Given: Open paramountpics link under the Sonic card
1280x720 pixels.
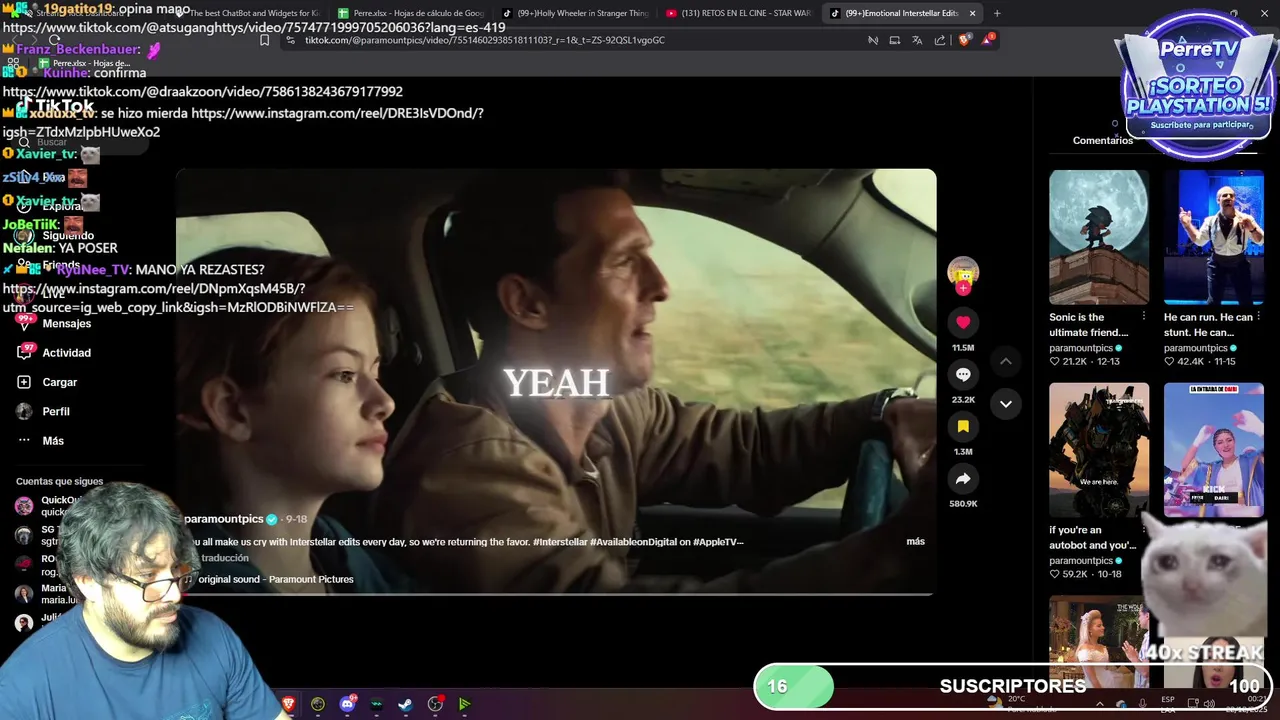Looking at the screenshot, I should [1081, 348].
